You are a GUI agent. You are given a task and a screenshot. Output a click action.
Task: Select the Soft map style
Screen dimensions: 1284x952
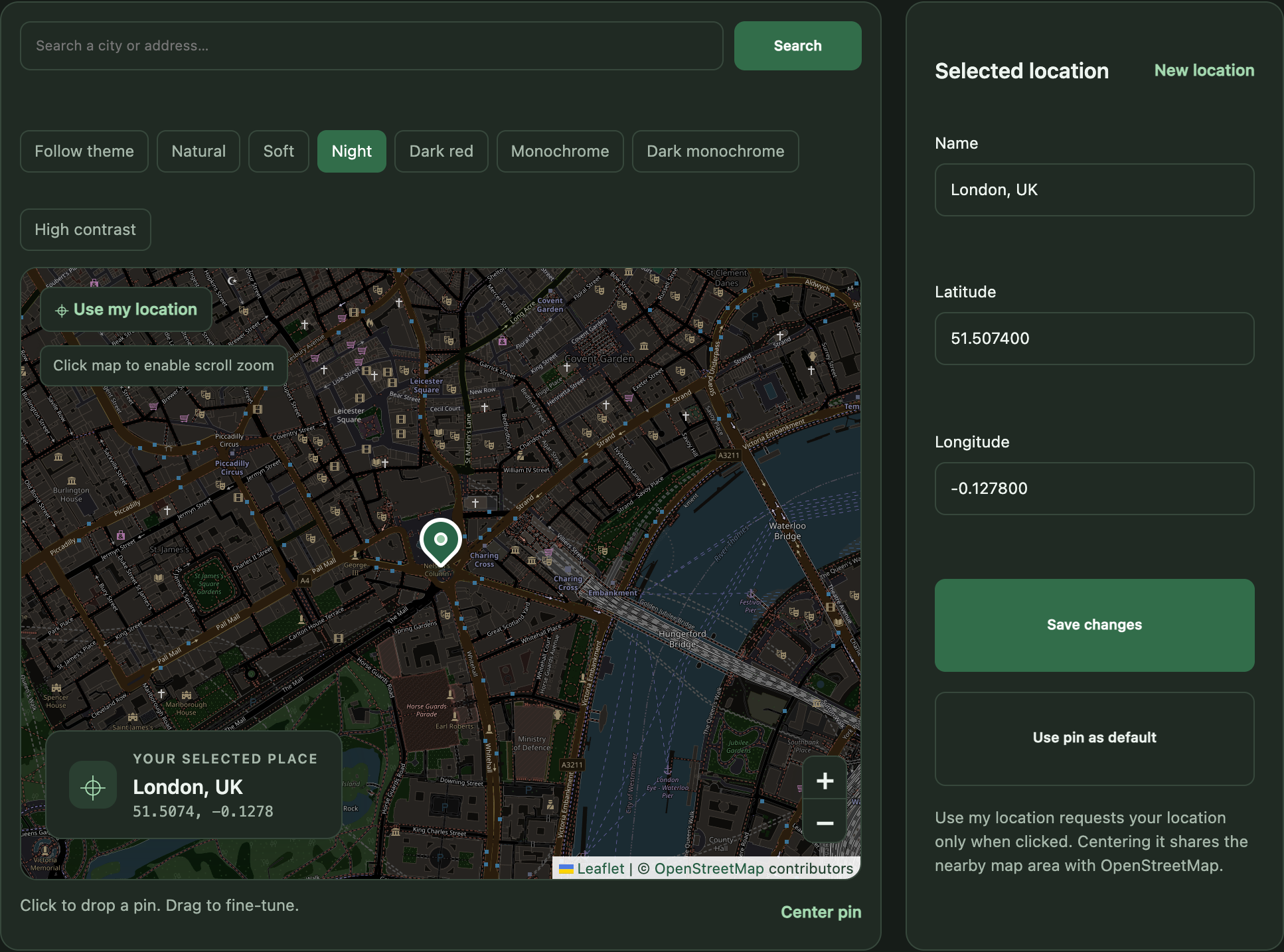pyautogui.click(x=279, y=151)
